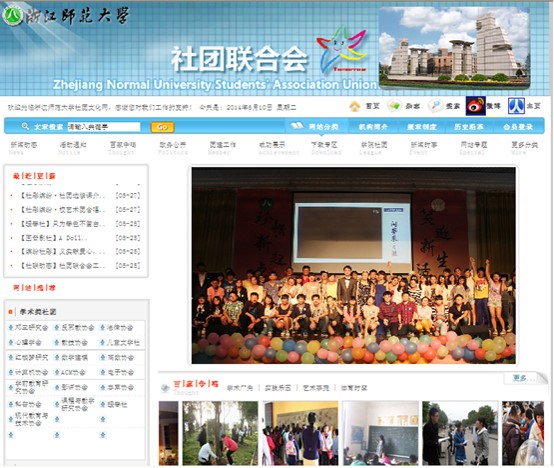Open the News navigation menu item

pyautogui.click(x=23, y=148)
